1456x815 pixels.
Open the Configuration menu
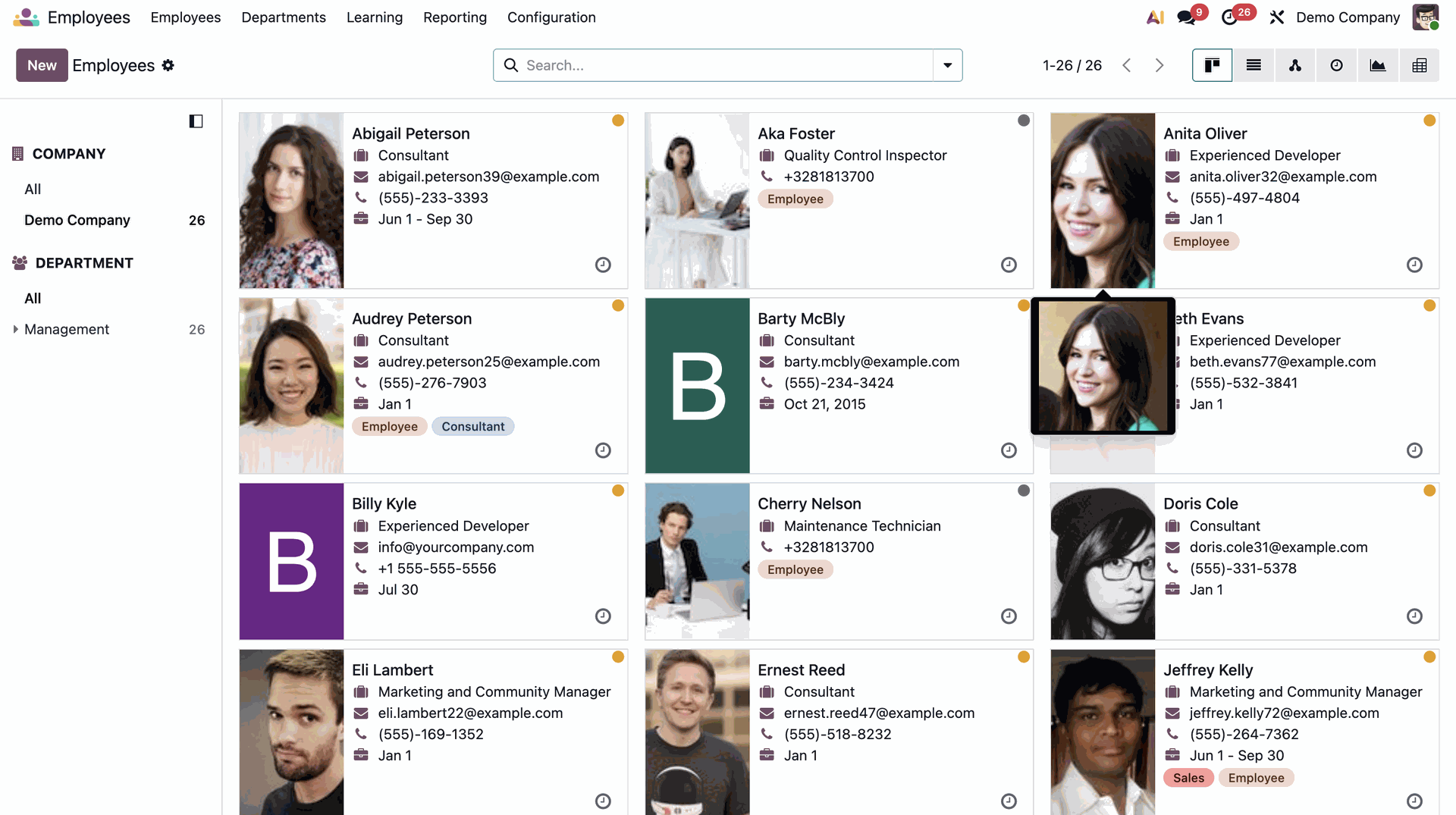551,17
